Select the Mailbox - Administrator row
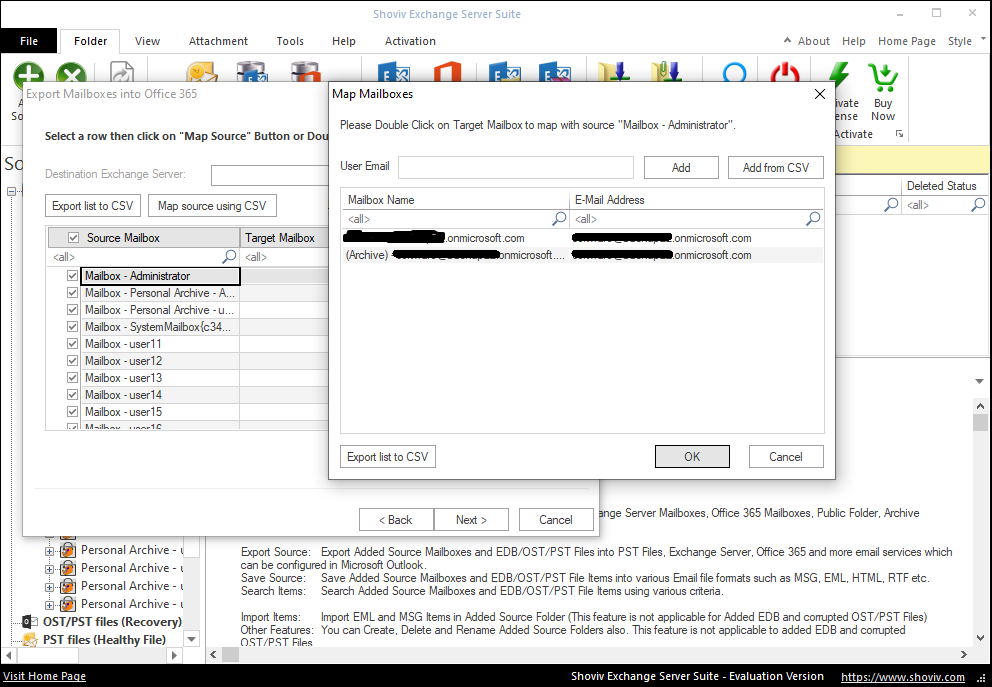The height and width of the screenshot is (687, 992). 160,276
